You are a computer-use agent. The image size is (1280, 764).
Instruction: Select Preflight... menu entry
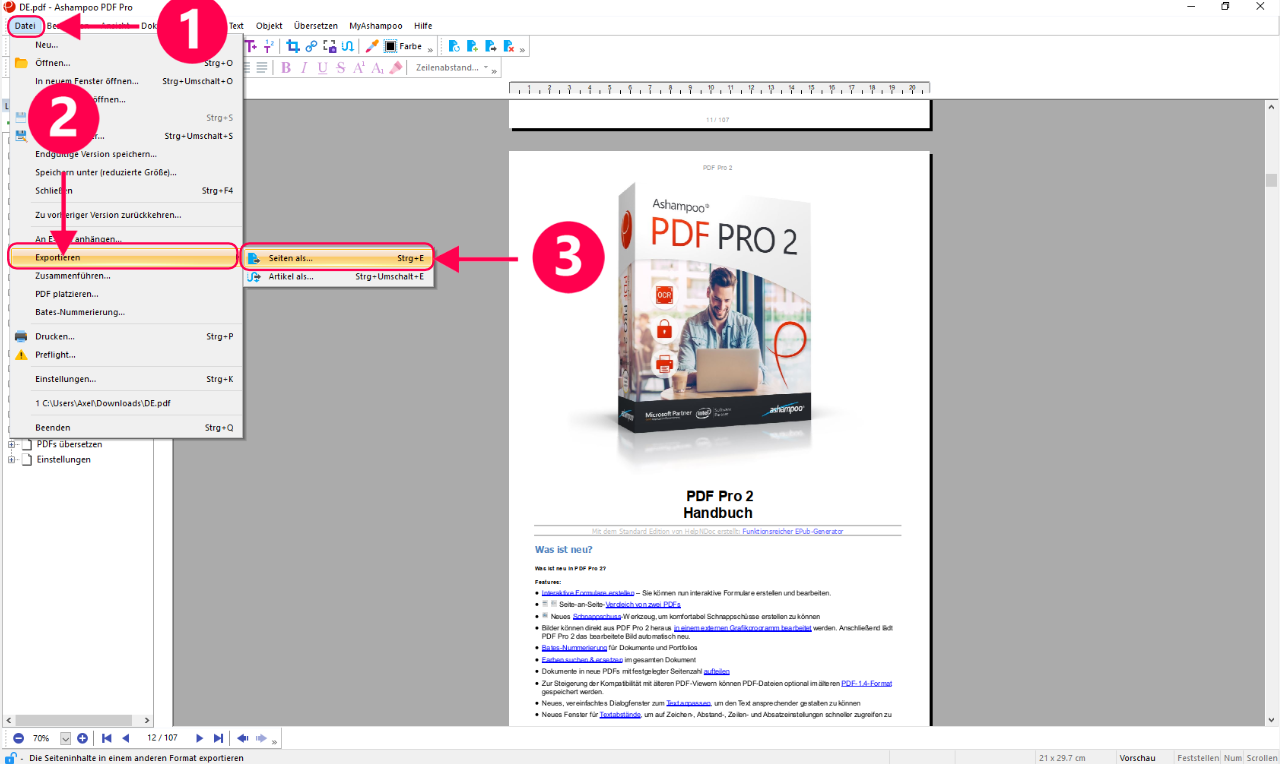pos(125,355)
